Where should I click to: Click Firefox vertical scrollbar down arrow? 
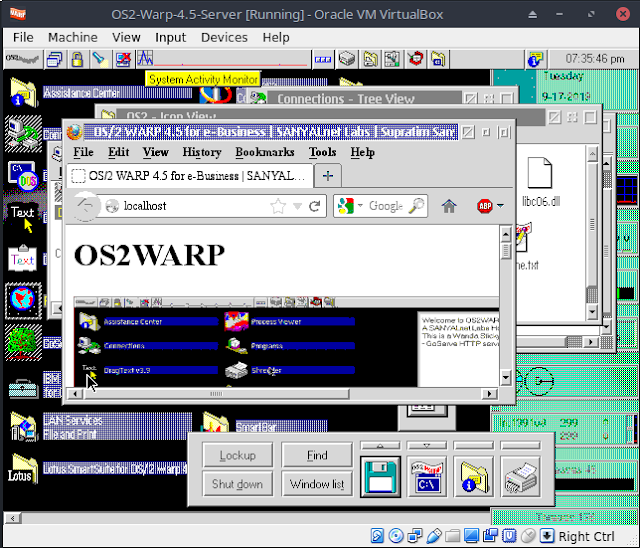pyautogui.click(x=505, y=377)
